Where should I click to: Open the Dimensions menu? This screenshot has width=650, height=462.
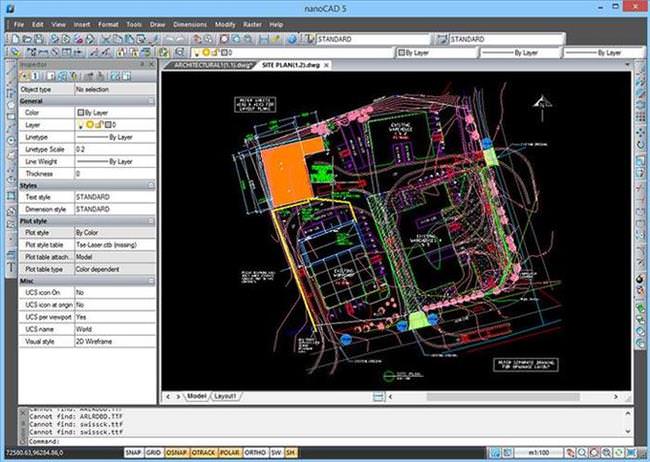click(190, 24)
